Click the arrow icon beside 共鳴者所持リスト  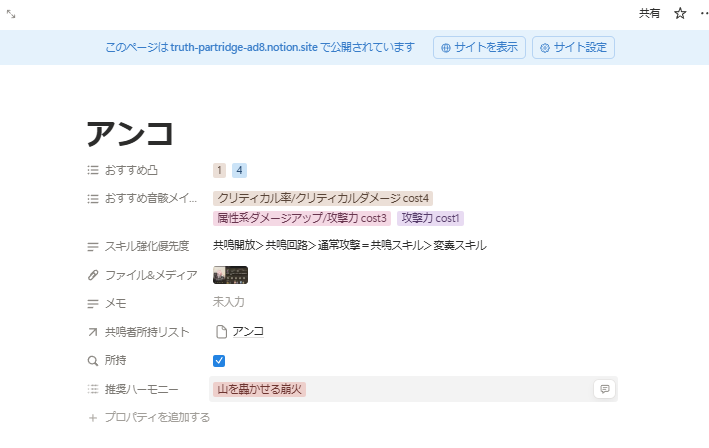[x=93, y=332]
